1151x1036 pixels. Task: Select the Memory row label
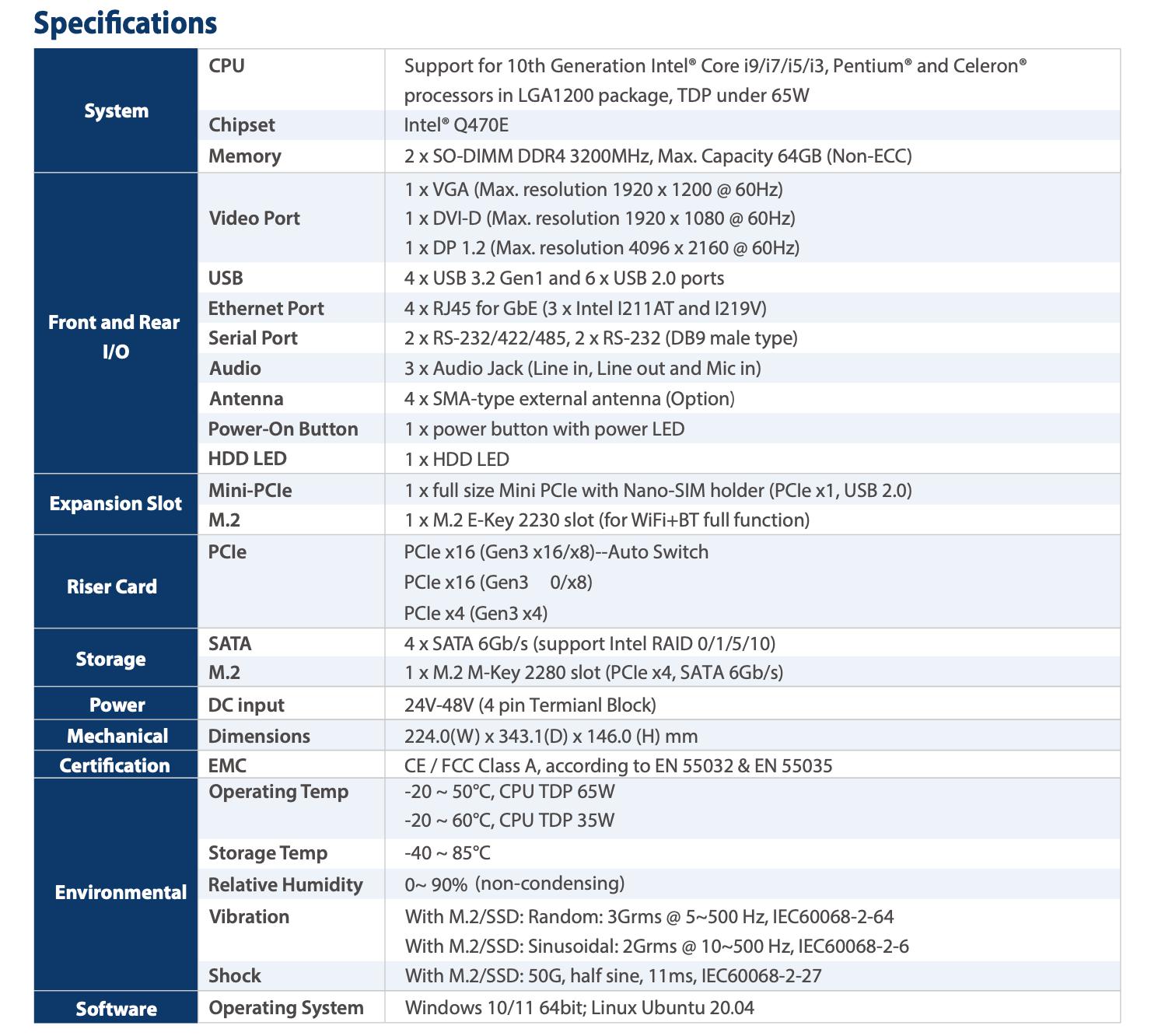point(244,156)
